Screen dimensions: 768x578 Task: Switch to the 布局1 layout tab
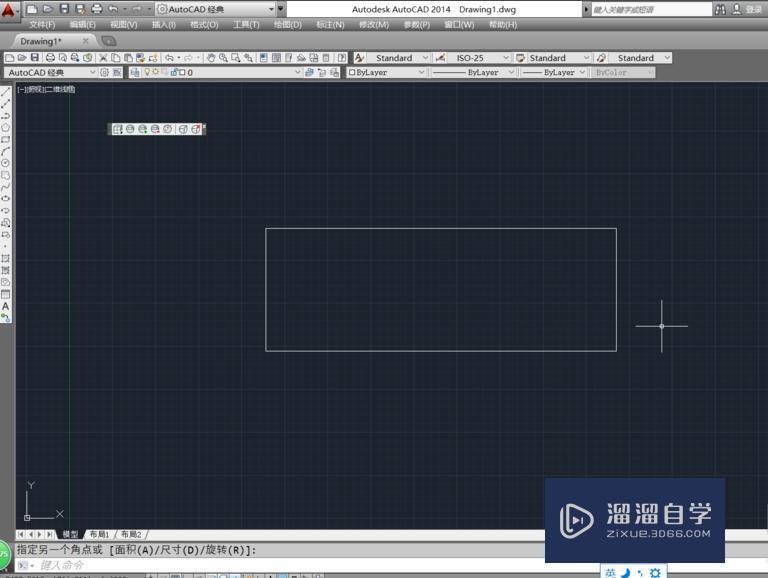(x=99, y=534)
